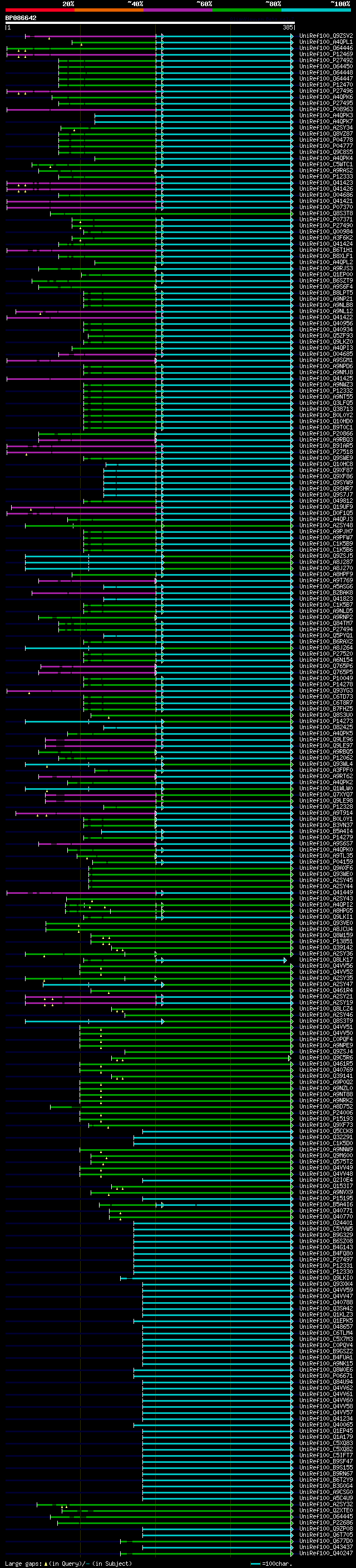
Task: Select hit UniRef100_A6N154
Action: [x=326, y=660]
